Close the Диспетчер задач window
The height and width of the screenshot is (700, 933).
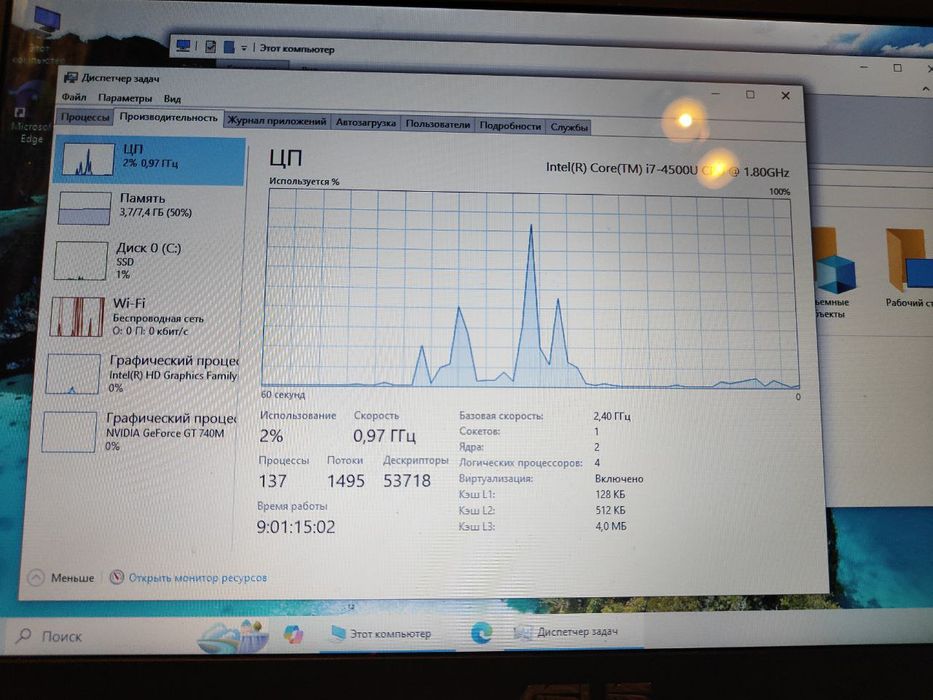785,96
